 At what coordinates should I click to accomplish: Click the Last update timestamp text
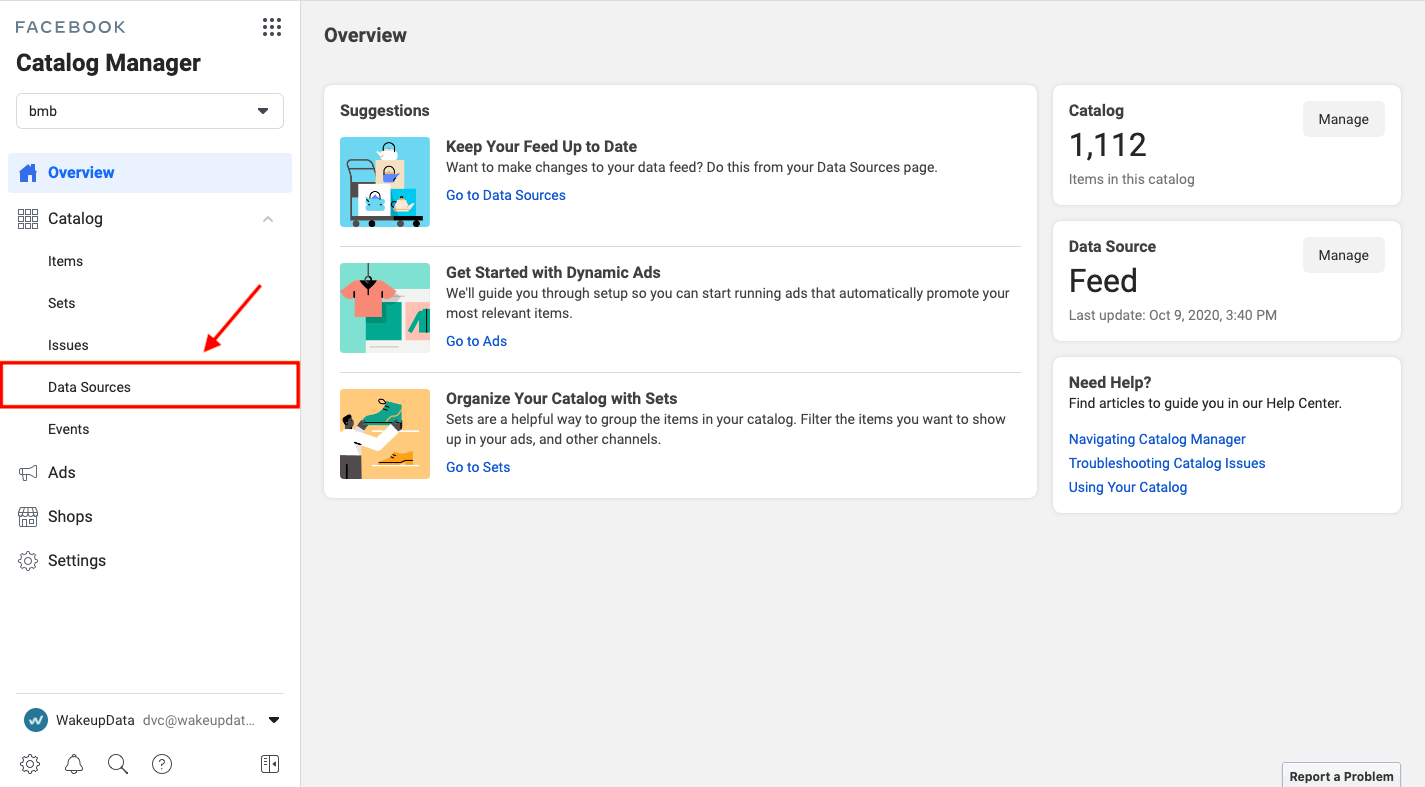coord(1173,315)
